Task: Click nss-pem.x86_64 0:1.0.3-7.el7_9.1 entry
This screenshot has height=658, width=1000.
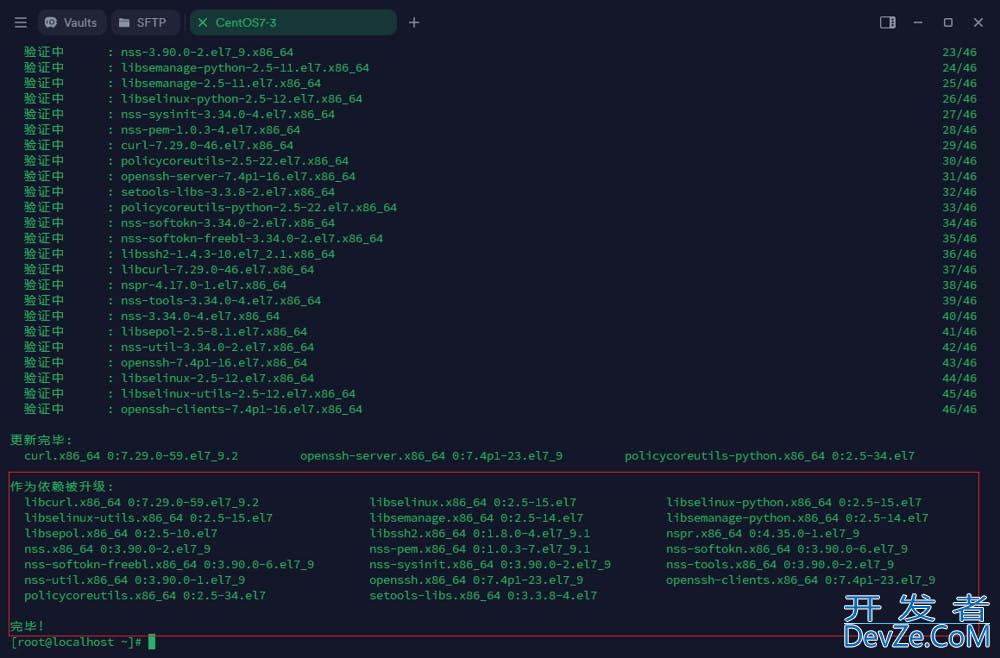Action: click(x=480, y=549)
